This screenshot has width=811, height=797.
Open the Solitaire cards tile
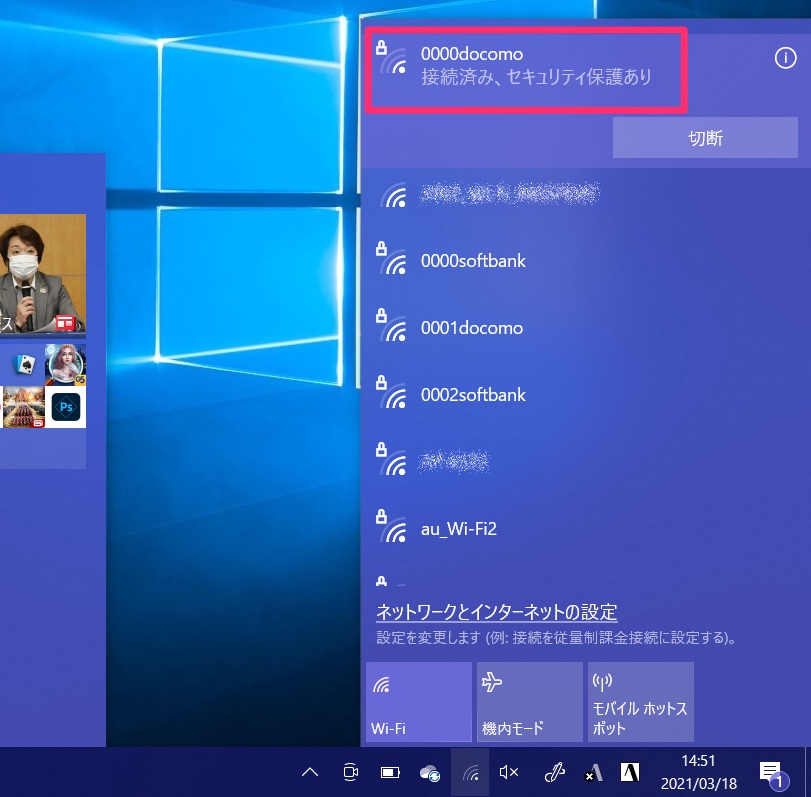pyautogui.click(x=22, y=365)
